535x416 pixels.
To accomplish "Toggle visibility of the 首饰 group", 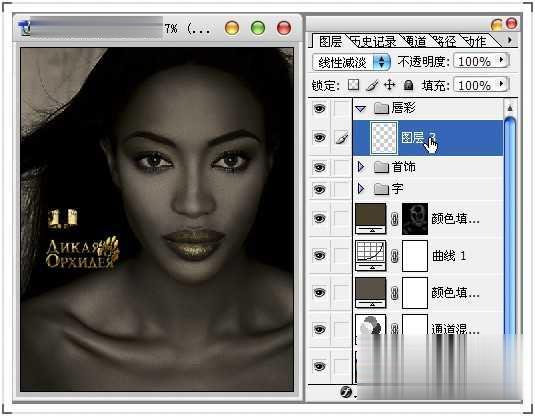I will pyautogui.click(x=319, y=167).
